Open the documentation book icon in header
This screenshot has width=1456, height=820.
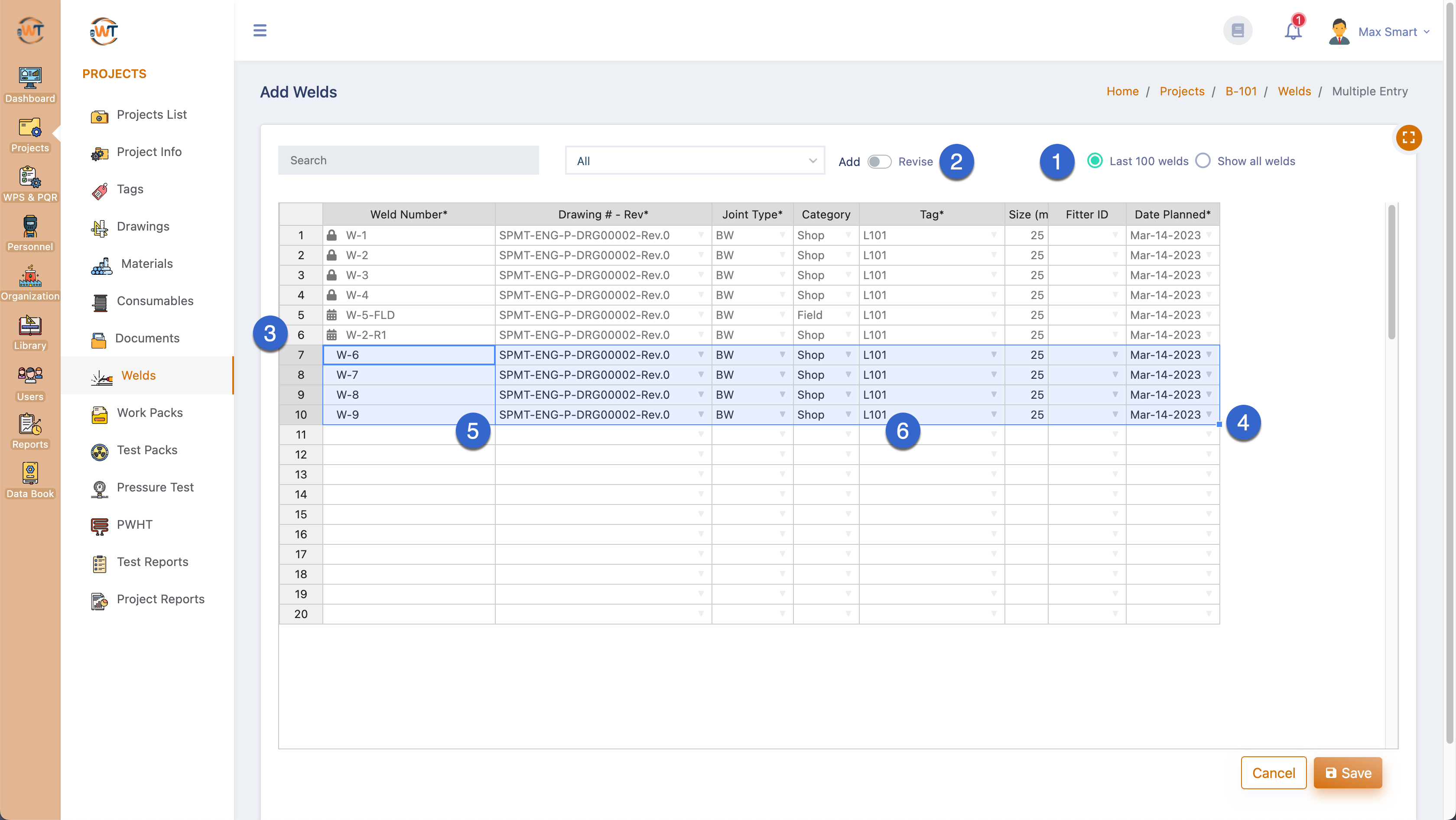(1237, 30)
